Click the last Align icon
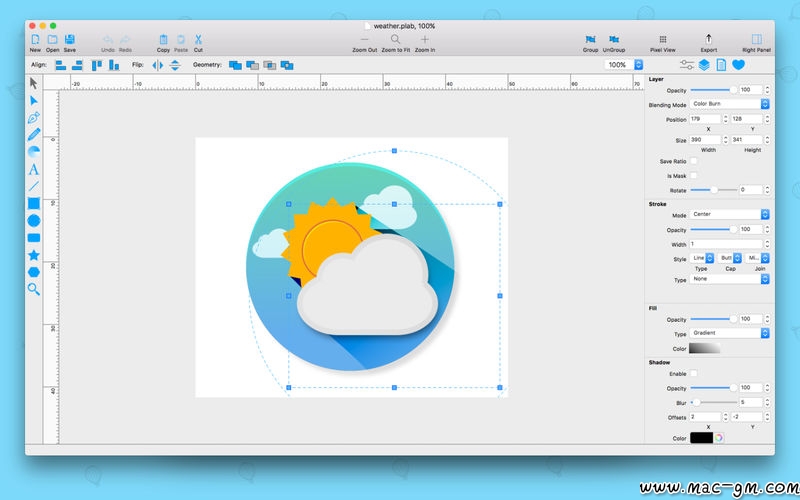 coord(114,65)
